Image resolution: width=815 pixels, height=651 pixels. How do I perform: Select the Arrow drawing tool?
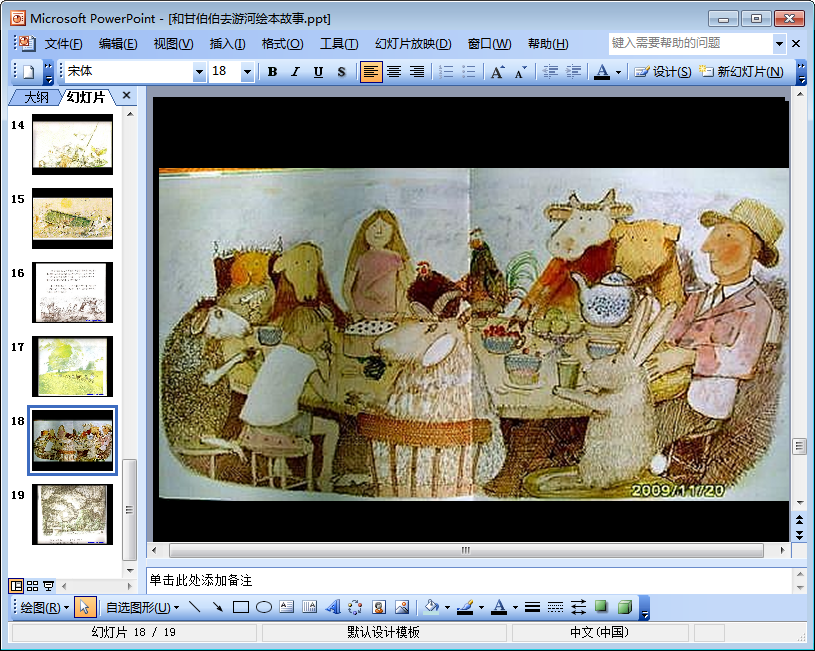click(x=218, y=607)
